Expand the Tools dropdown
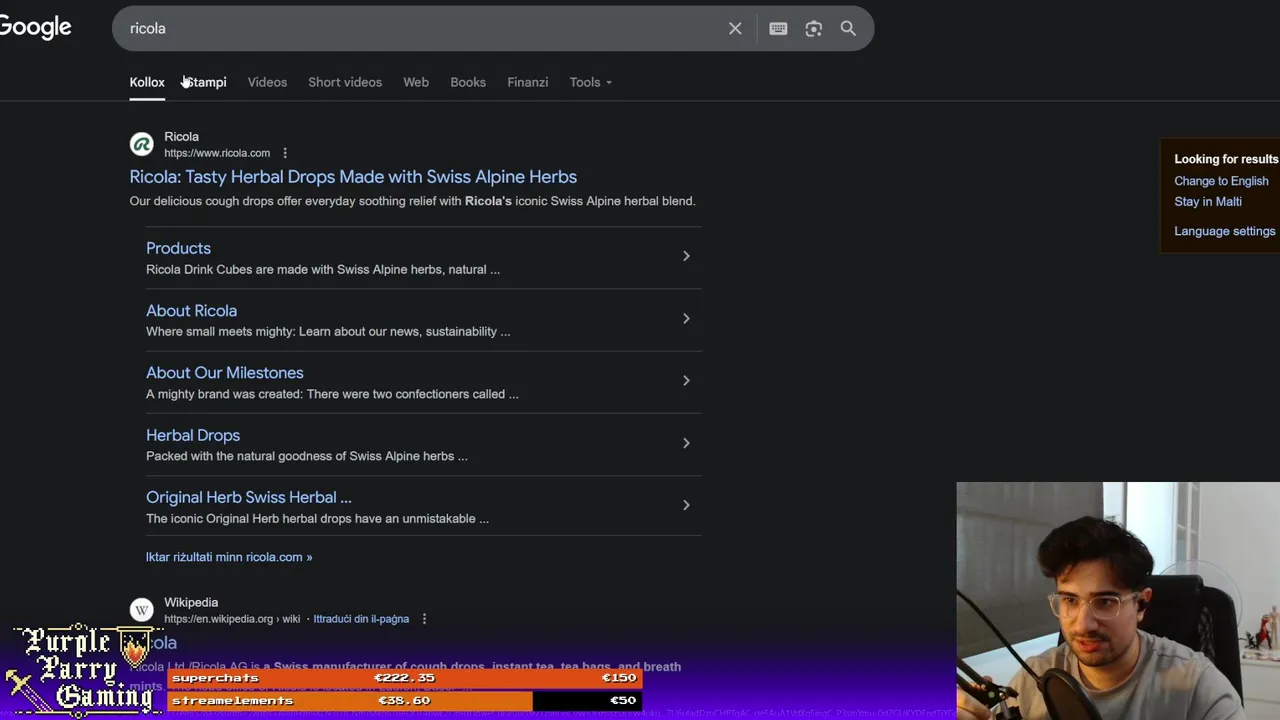Viewport: 1280px width, 720px height. 590,82
